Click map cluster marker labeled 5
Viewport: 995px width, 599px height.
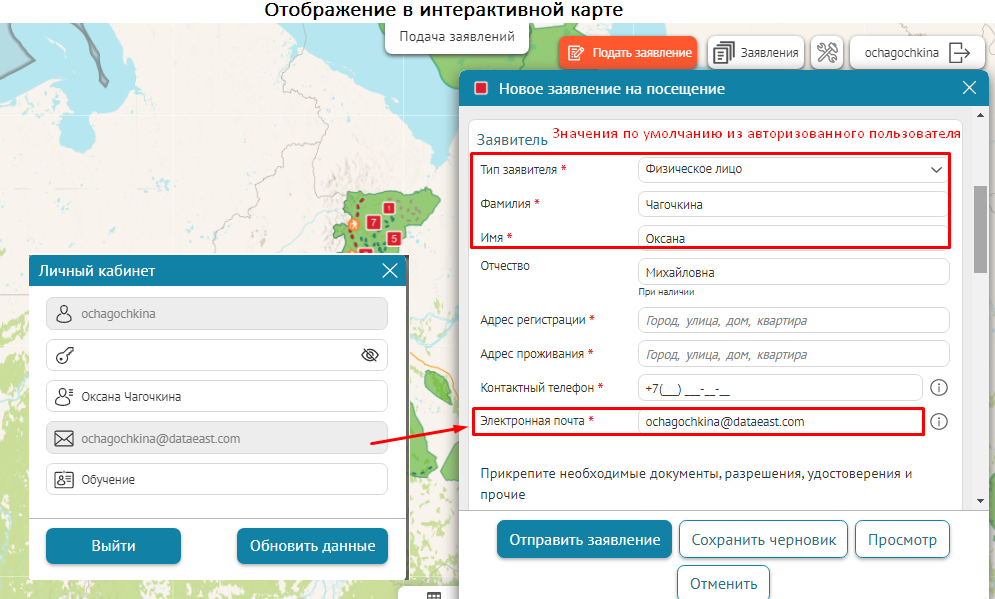(x=394, y=238)
